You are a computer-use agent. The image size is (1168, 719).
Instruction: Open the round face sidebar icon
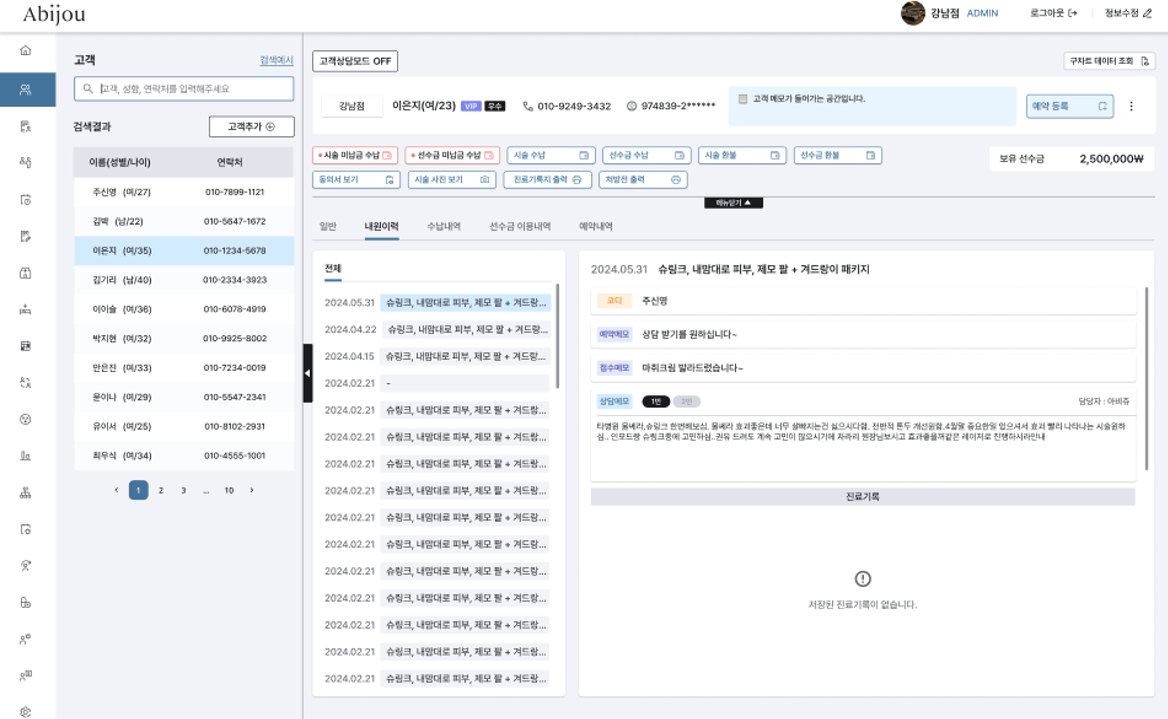25,419
